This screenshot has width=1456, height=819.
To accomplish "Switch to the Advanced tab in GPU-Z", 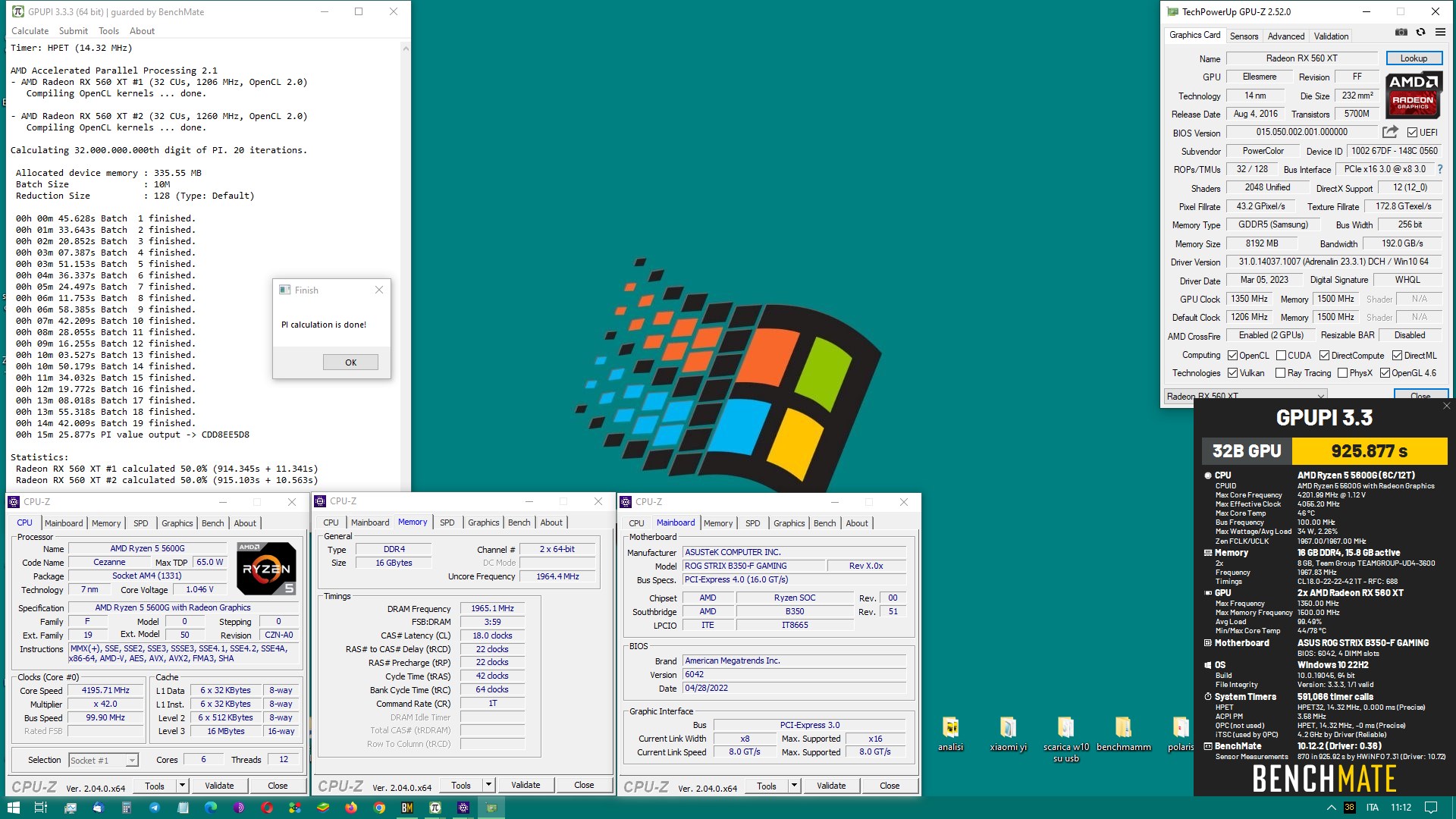I will point(1286,36).
